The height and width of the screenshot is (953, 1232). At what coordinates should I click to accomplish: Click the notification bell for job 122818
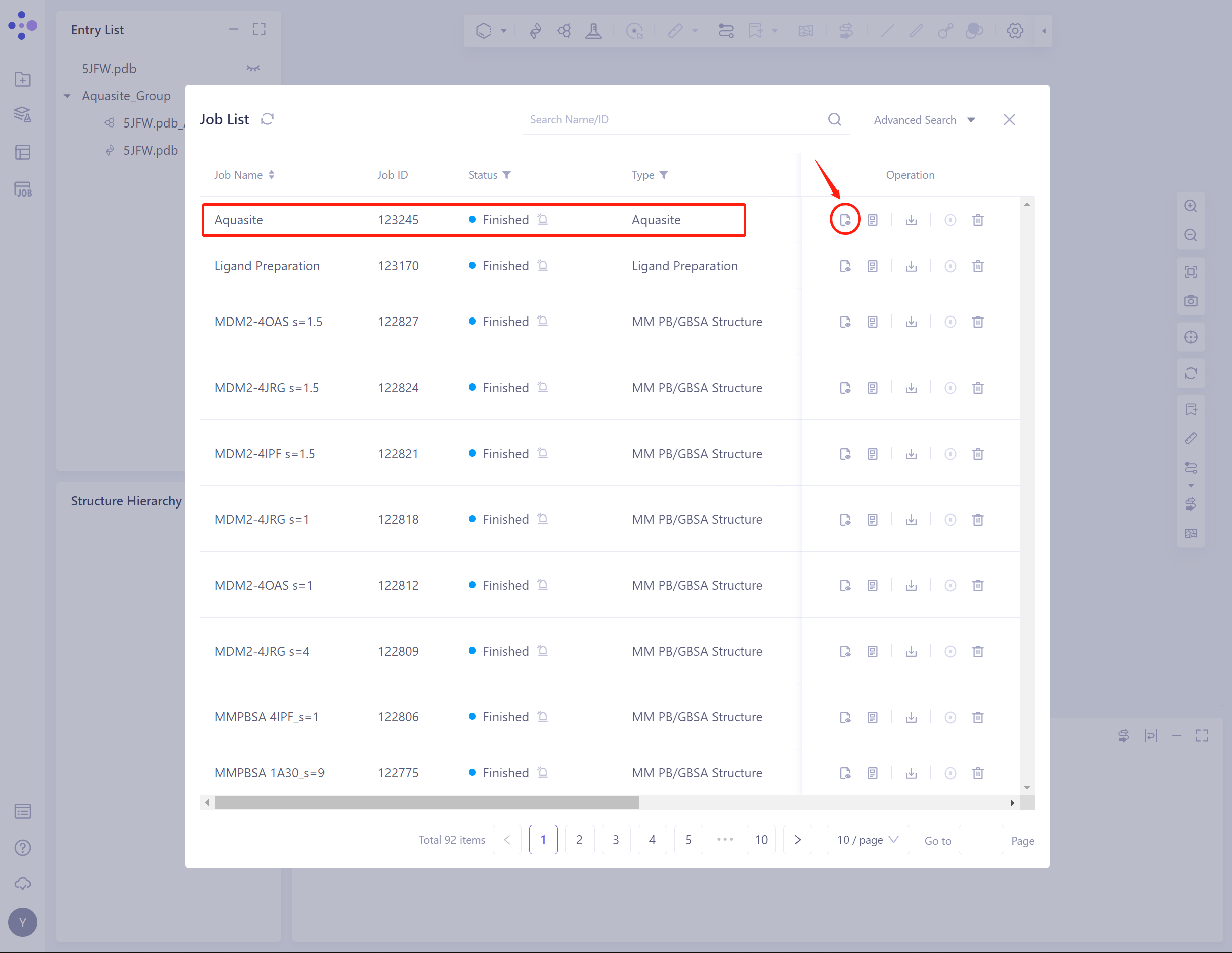click(543, 519)
